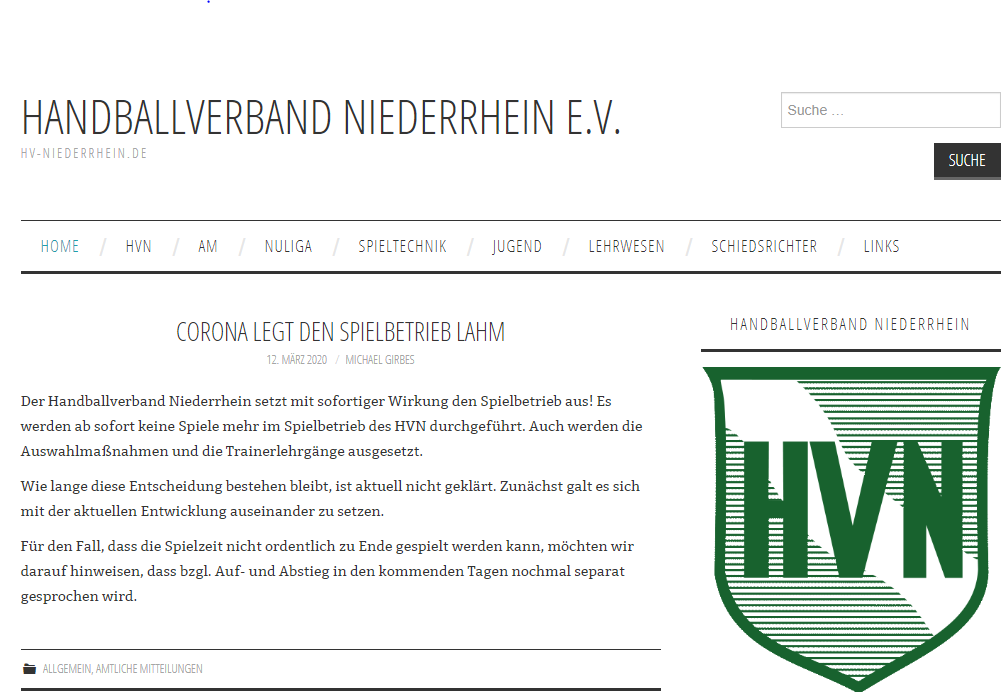Open the Spieltechnik menu item

[x=403, y=247]
